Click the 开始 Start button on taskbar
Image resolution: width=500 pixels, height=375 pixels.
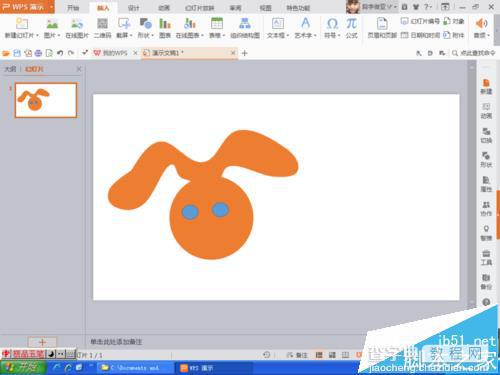pyautogui.click(x=23, y=368)
